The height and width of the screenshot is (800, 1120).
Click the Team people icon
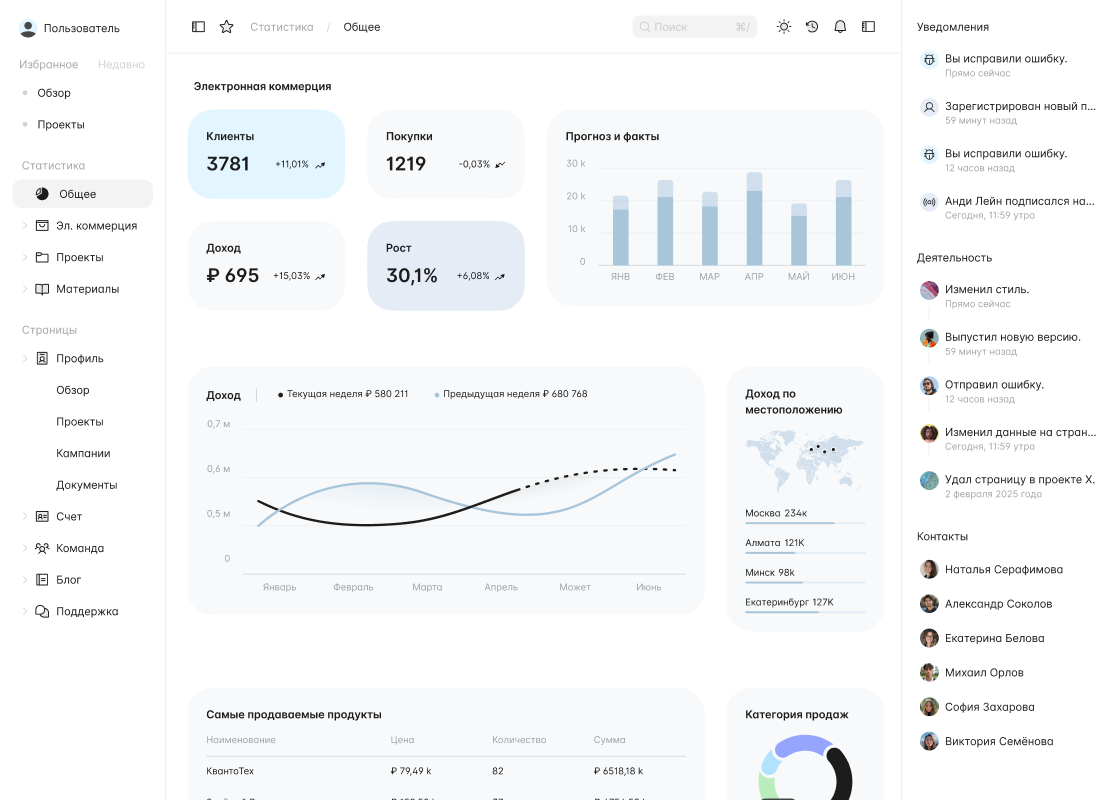[42, 548]
